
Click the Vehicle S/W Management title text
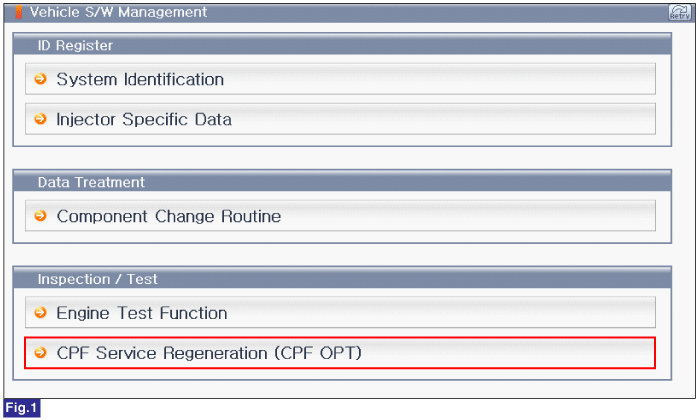pyautogui.click(x=118, y=12)
